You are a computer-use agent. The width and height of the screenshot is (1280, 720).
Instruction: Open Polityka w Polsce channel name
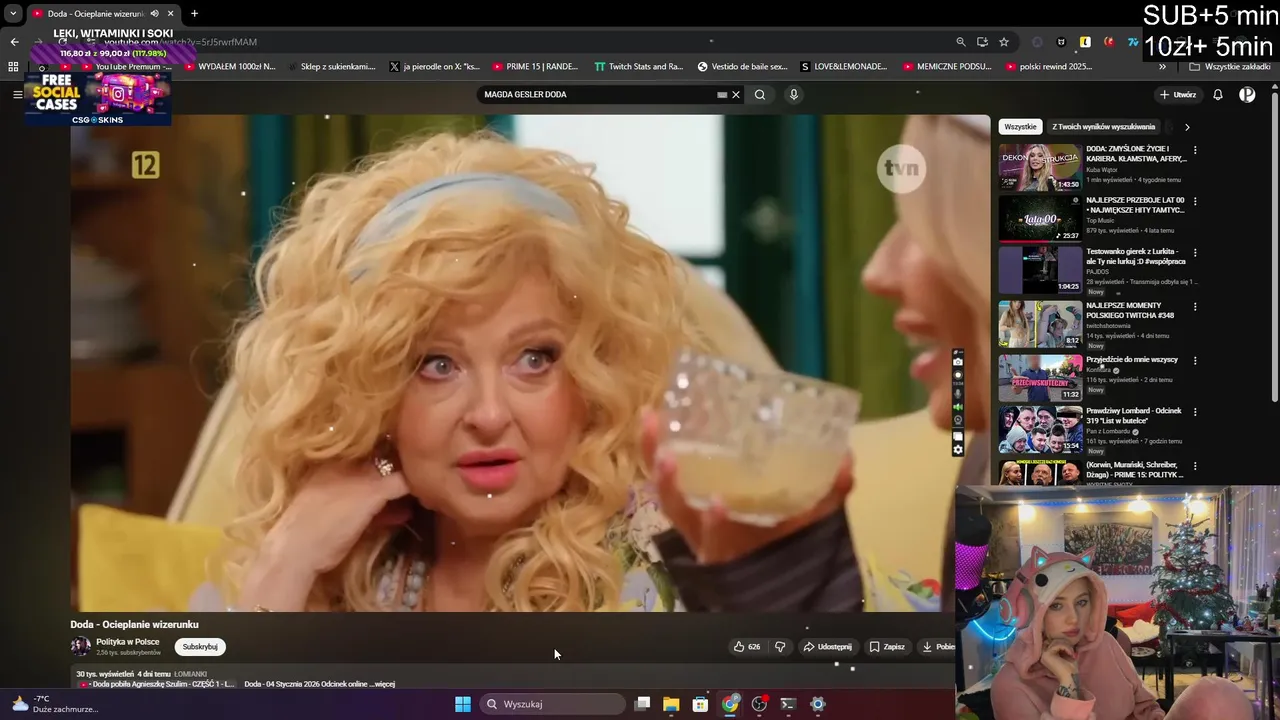(127, 642)
